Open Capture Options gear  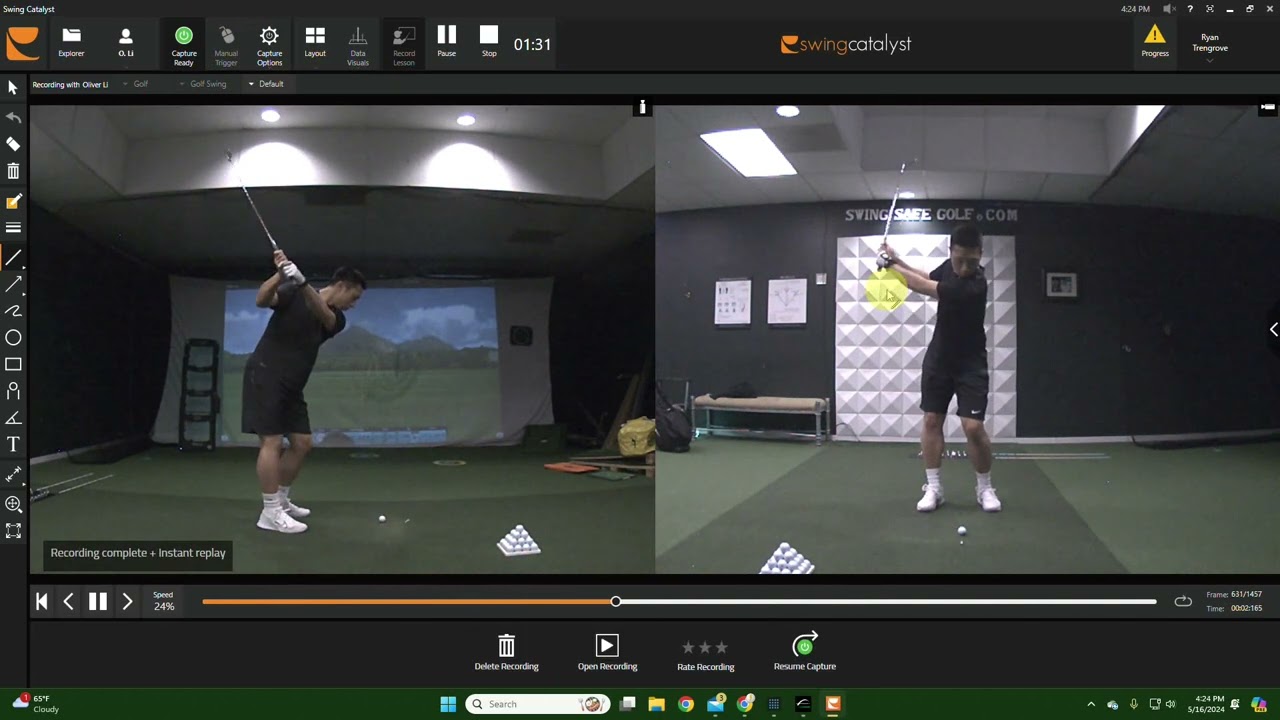[x=269, y=44]
